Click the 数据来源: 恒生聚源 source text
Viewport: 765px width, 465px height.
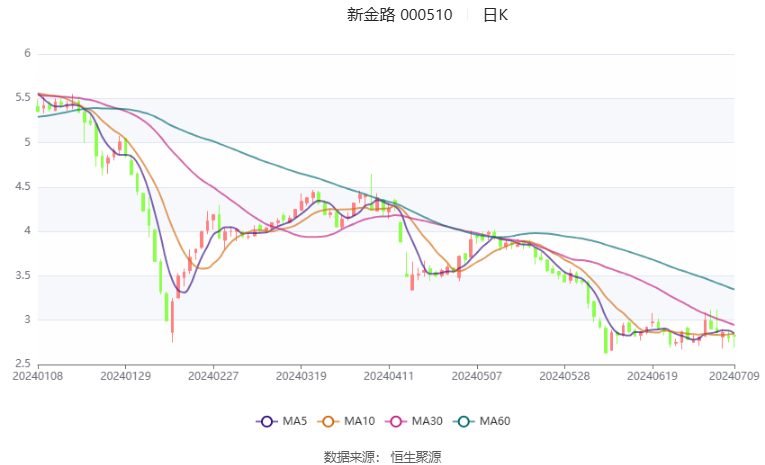pyautogui.click(x=382, y=457)
